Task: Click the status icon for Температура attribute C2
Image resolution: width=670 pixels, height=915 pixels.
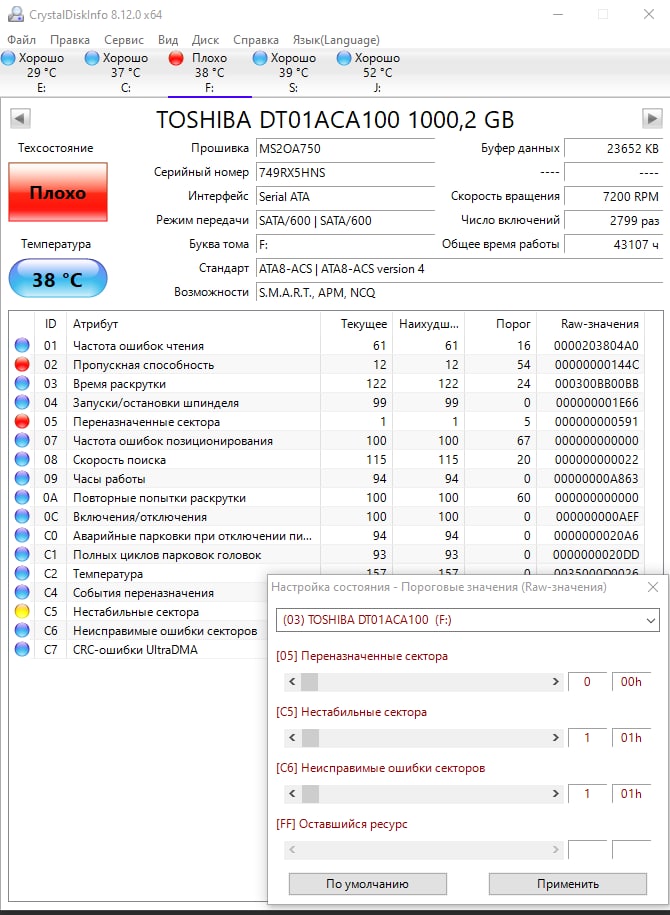Action: (22, 574)
